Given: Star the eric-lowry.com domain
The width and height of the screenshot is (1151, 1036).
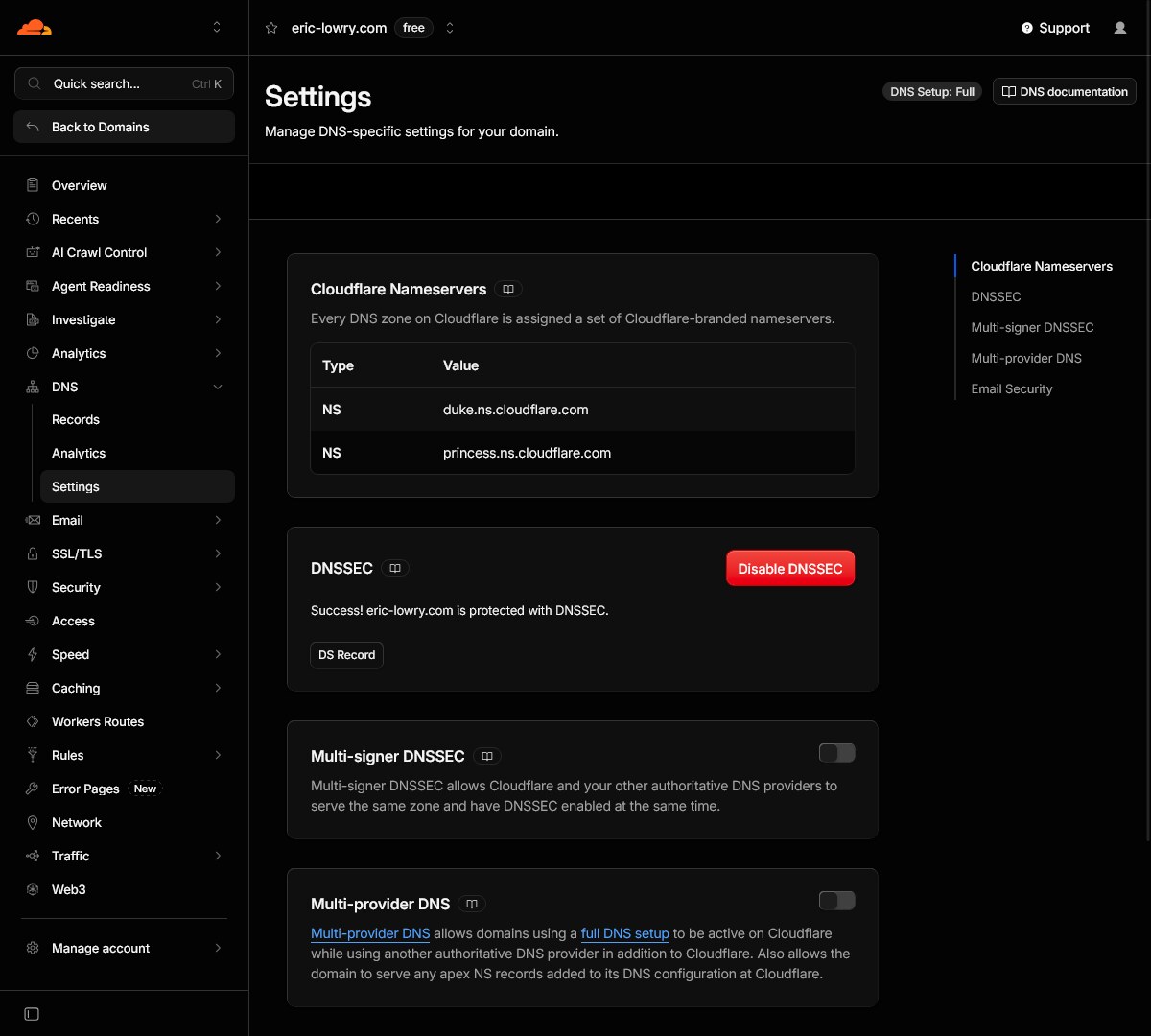Looking at the screenshot, I should point(271,28).
